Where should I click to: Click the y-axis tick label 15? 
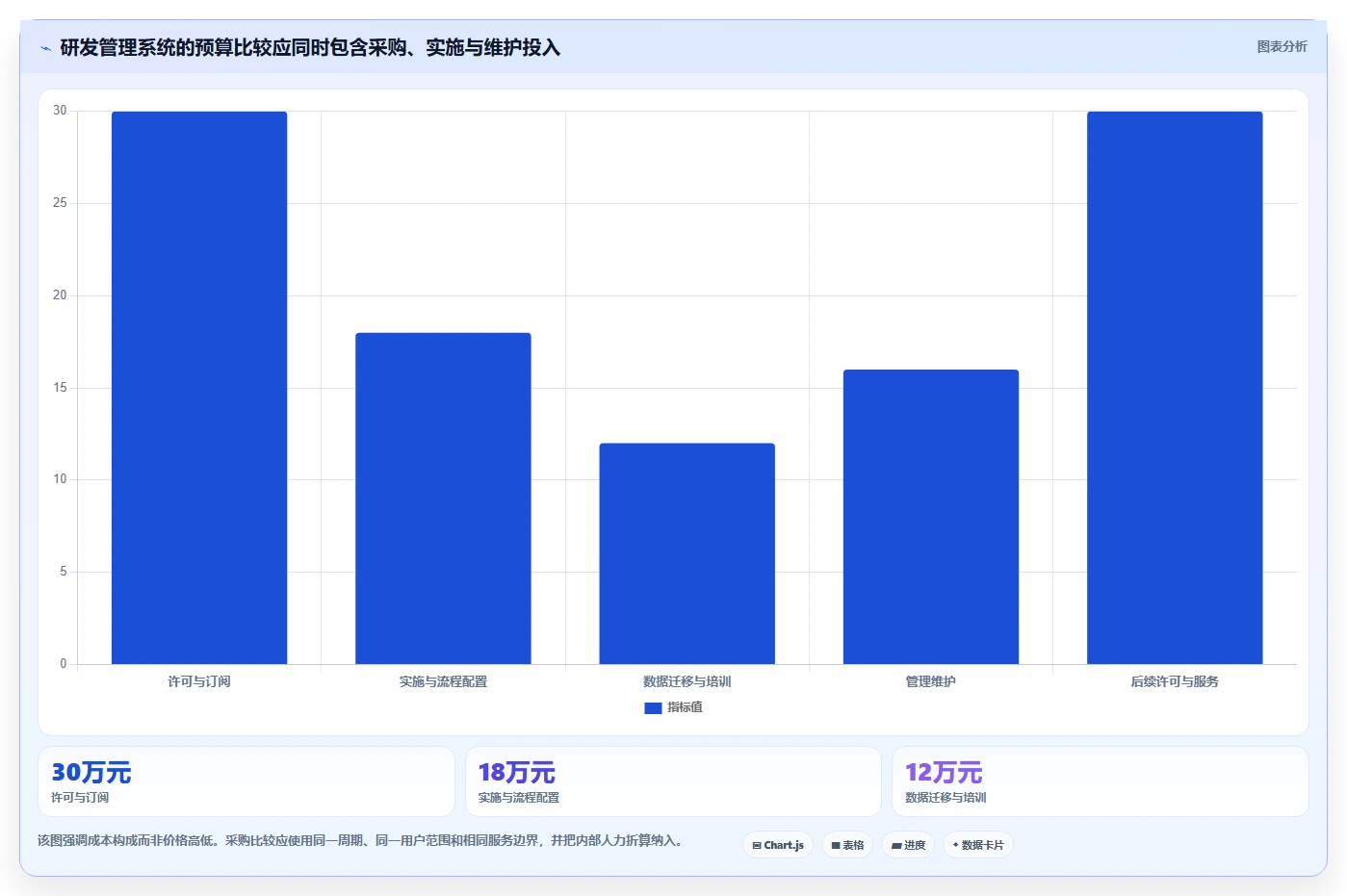pyautogui.click(x=60, y=388)
